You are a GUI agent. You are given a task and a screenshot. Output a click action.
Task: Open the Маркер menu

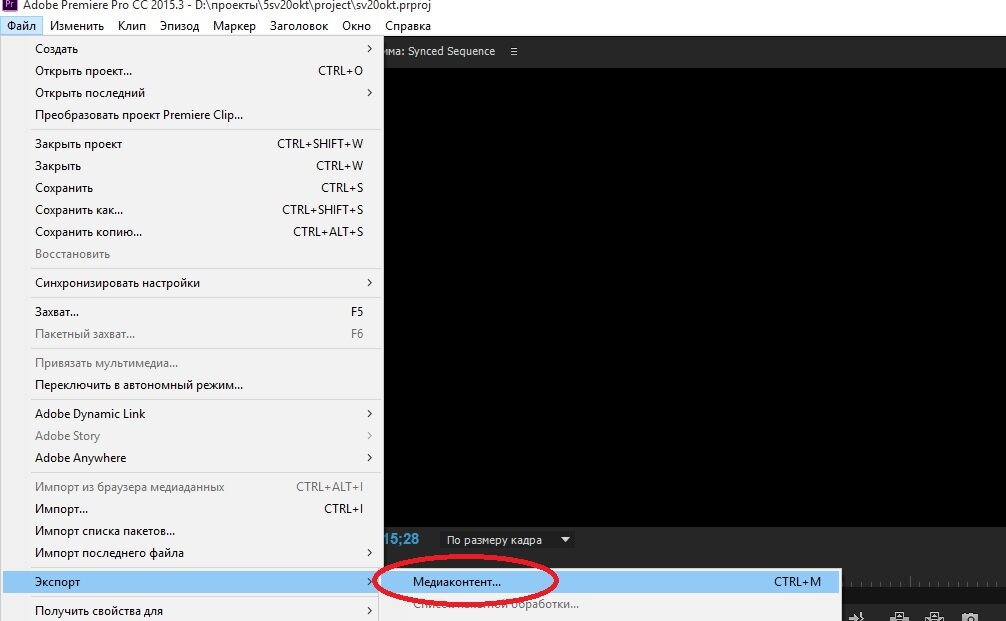(234, 26)
